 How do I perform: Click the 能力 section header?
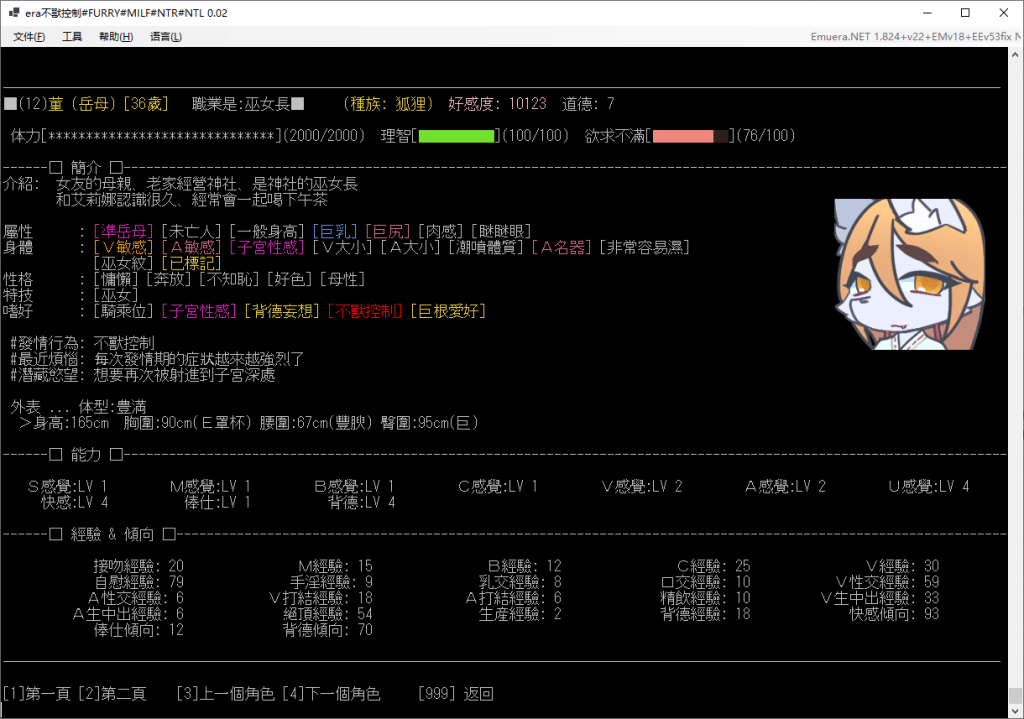(86, 455)
